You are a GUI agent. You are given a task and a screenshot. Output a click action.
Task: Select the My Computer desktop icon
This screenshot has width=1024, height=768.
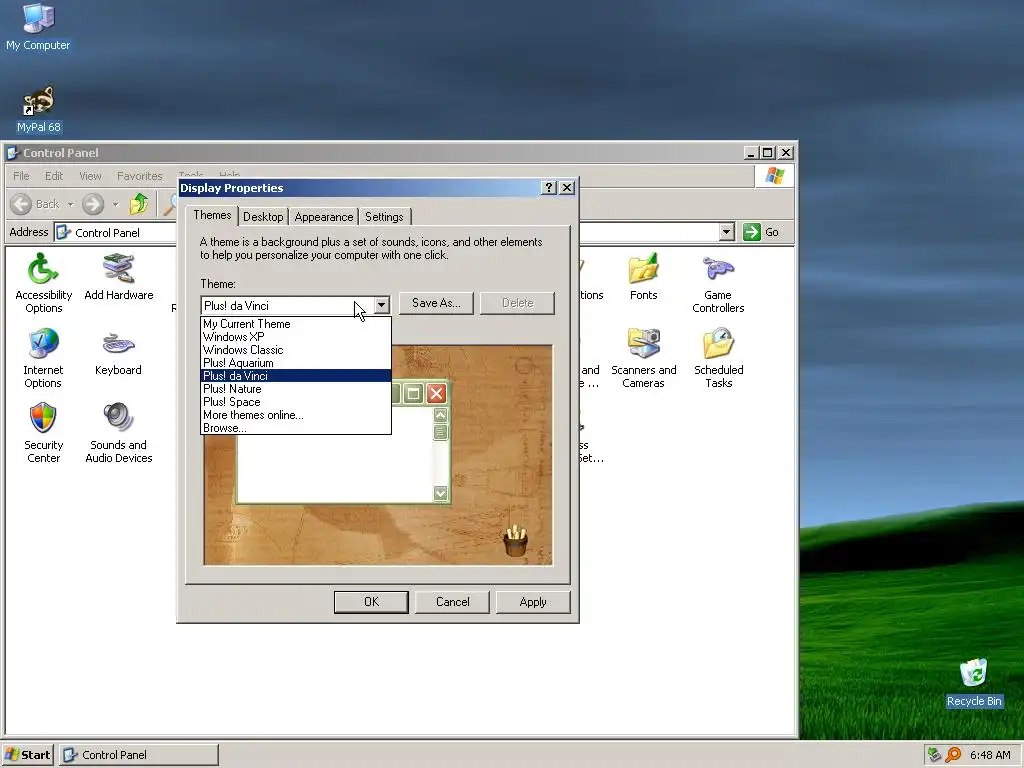click(38, 27)
